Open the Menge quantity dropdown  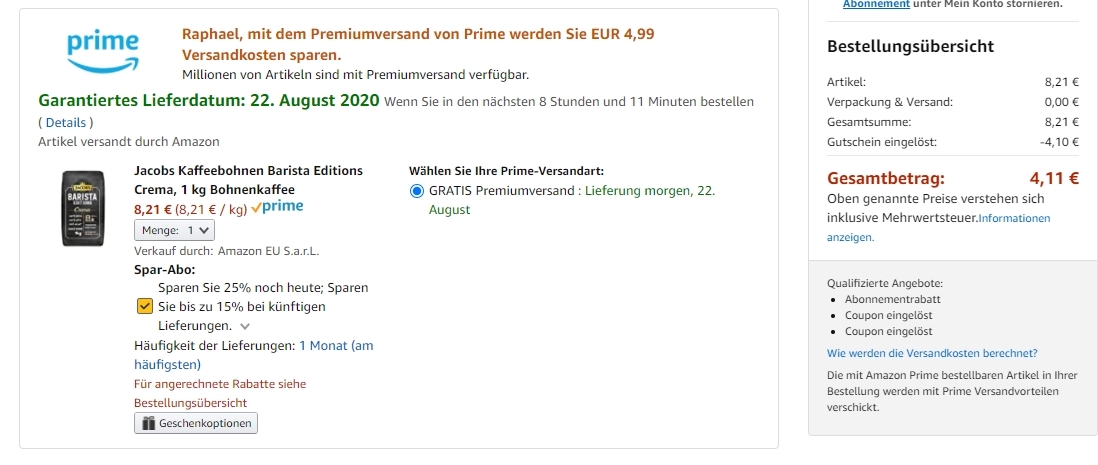174,230
